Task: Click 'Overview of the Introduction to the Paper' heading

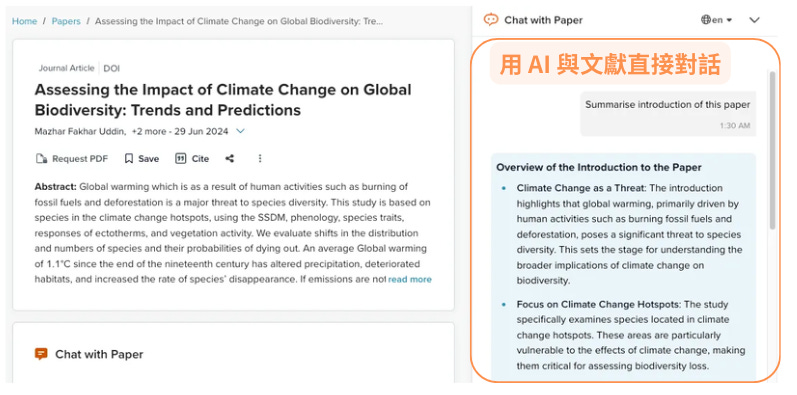Action: (x=599, y=167)
